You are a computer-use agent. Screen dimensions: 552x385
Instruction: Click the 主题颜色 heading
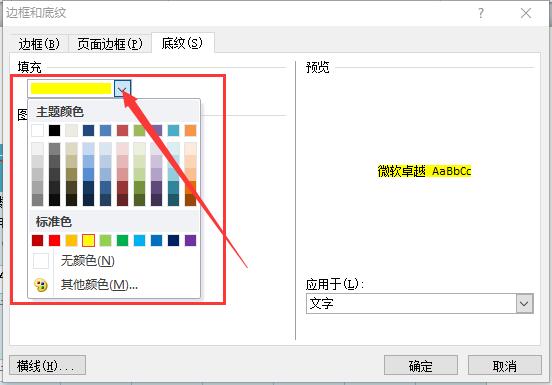coord(60,112)
